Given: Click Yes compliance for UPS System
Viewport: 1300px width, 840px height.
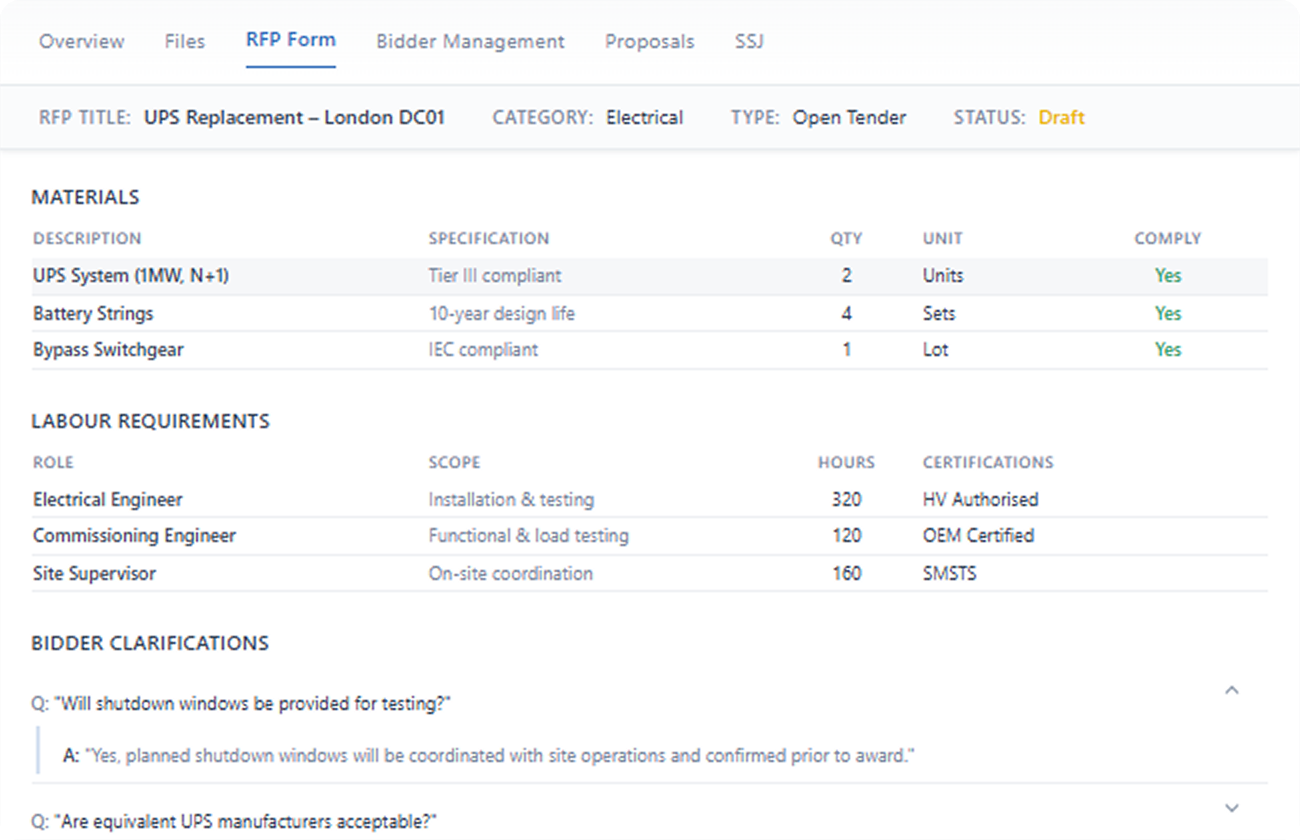Looking at the screenshot, I should pyautogui.click(x=1168, y=276).
